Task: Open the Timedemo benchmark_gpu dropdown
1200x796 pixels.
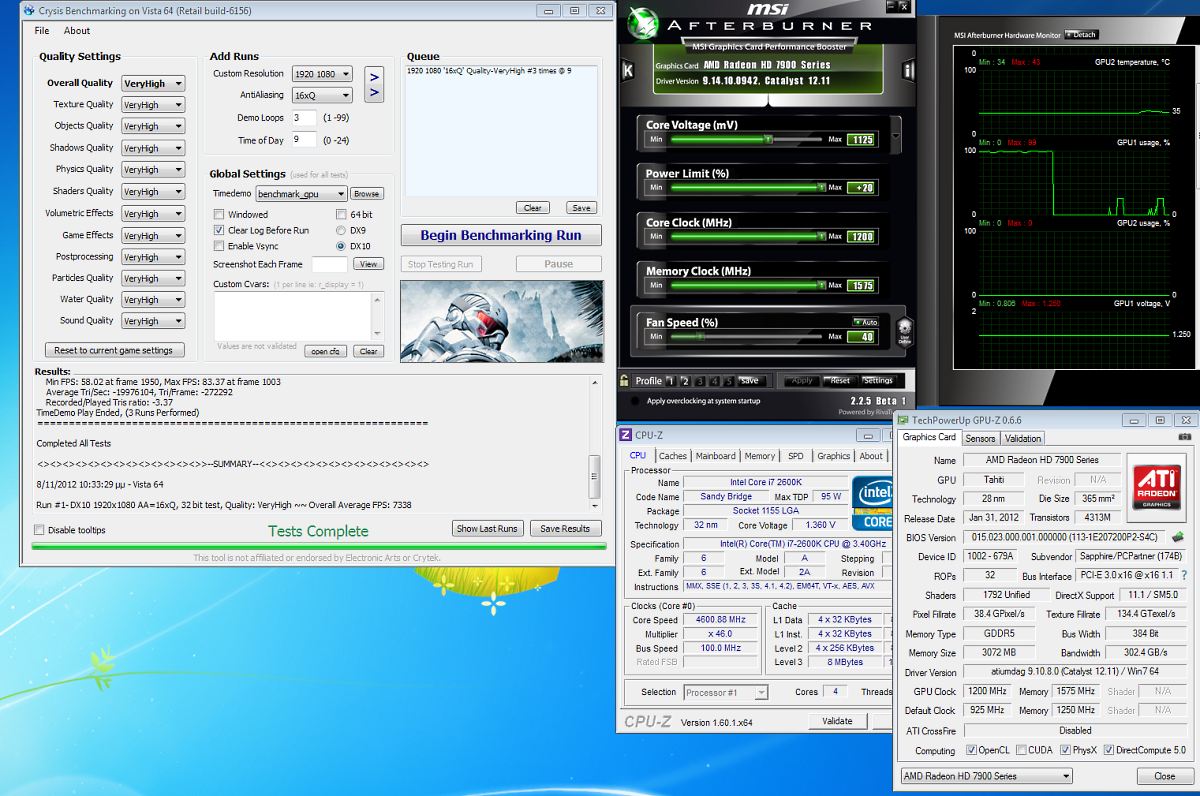Action: [301, 194]
